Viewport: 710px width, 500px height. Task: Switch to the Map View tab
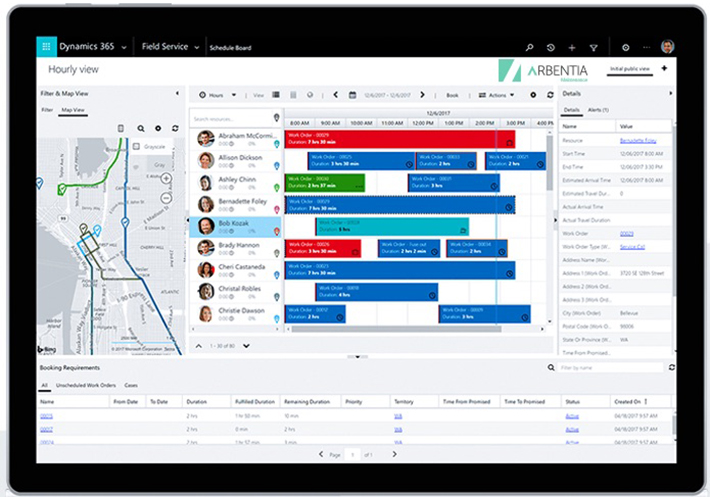73,110
